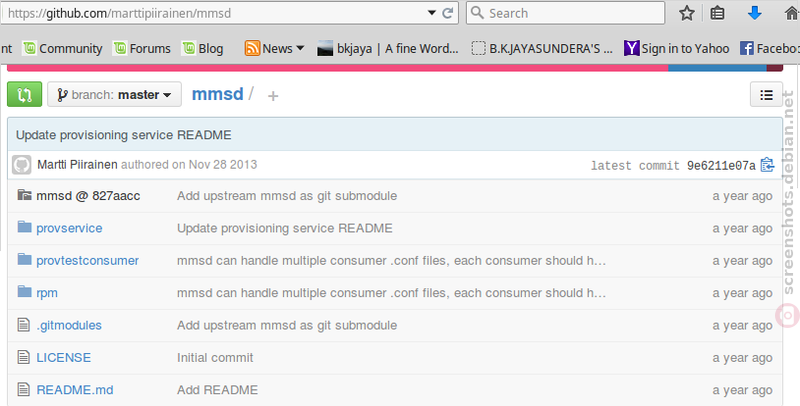
Task: Open the provservice folder
Action: [x=69, y=229]
